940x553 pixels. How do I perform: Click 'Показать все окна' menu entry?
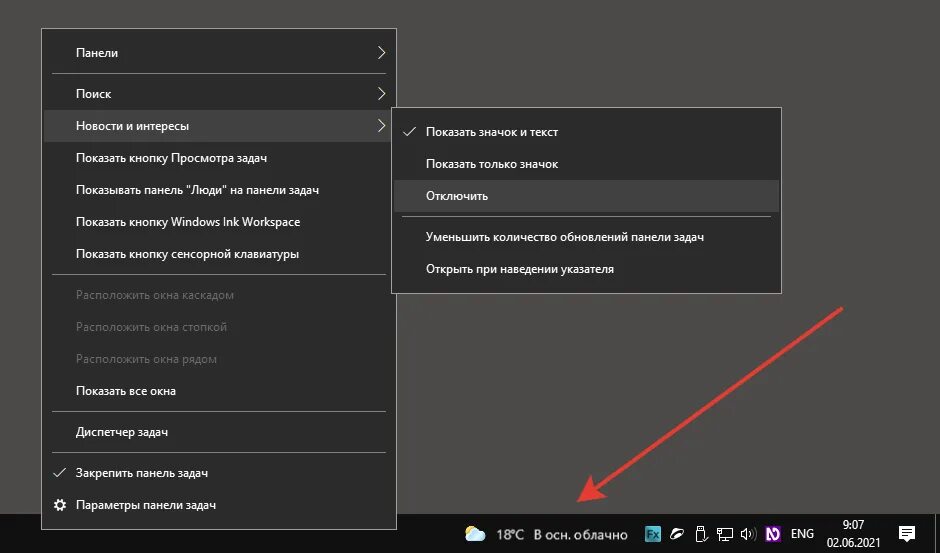(219, 391)
